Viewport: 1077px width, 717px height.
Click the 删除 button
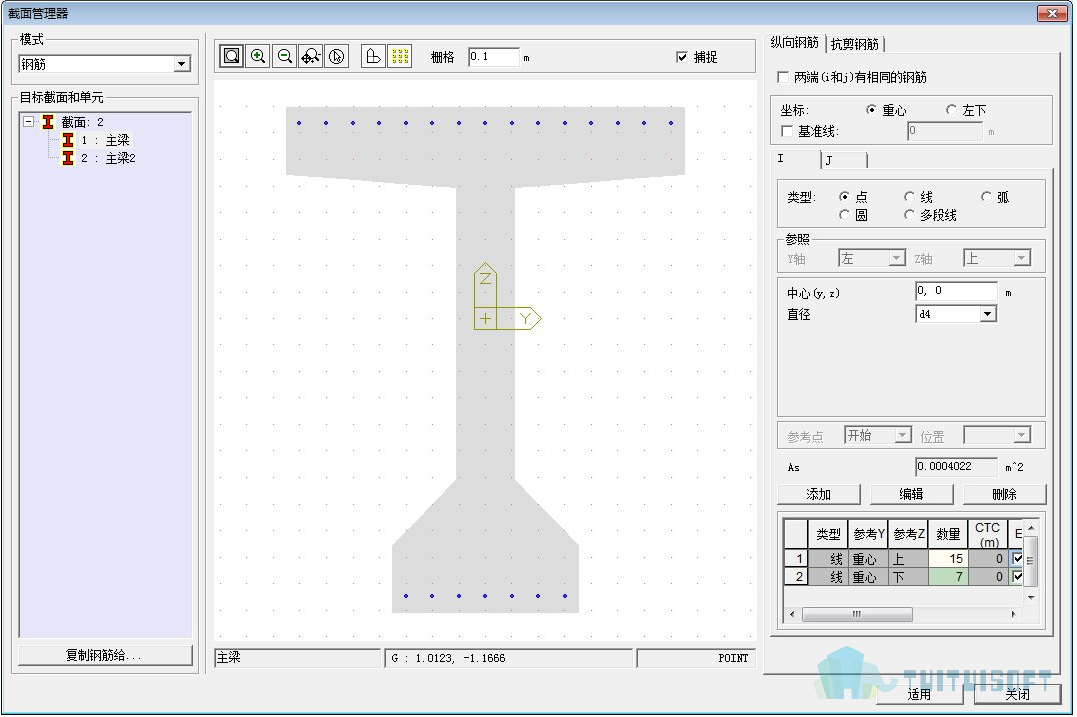tap(1004, 494)
